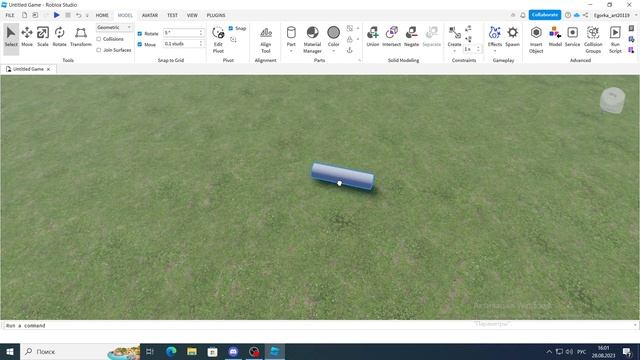Launch the Align Tool

tap(266, 40)
